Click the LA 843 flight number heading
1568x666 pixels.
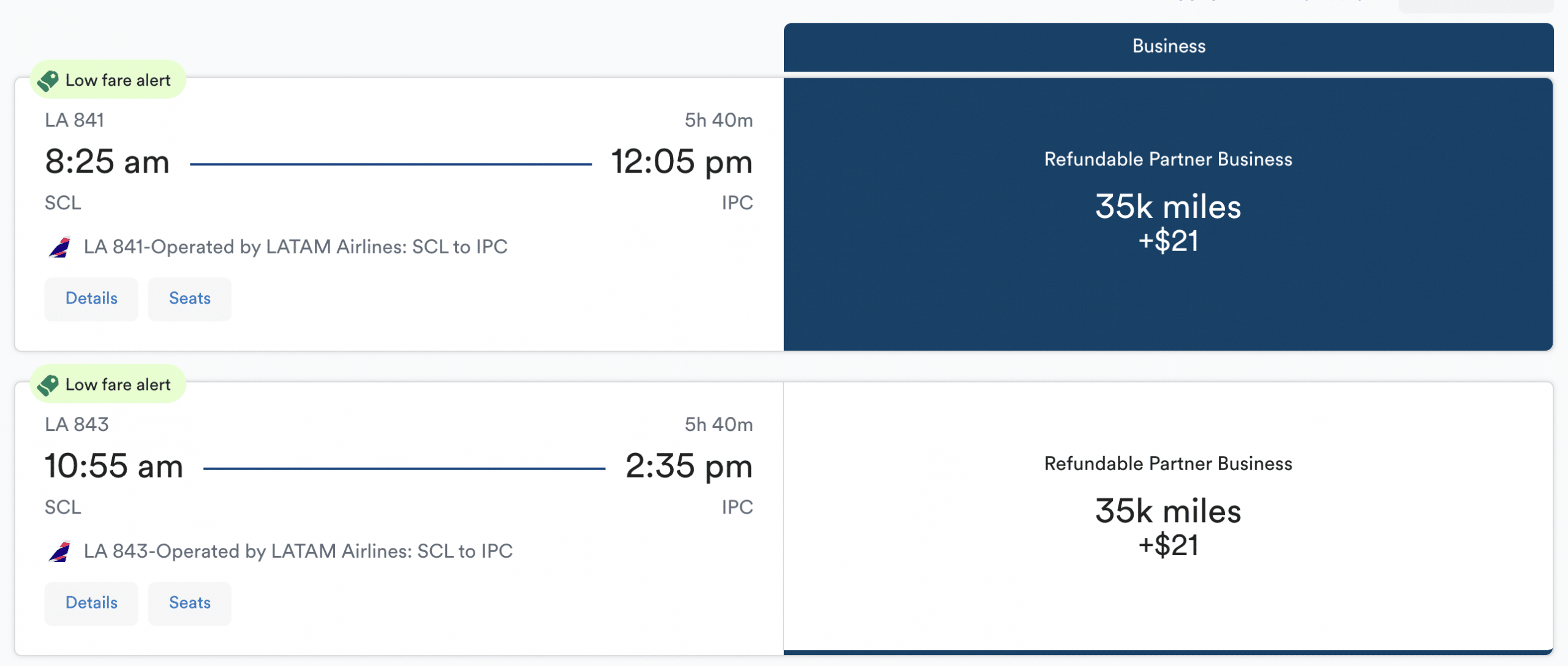77,424
